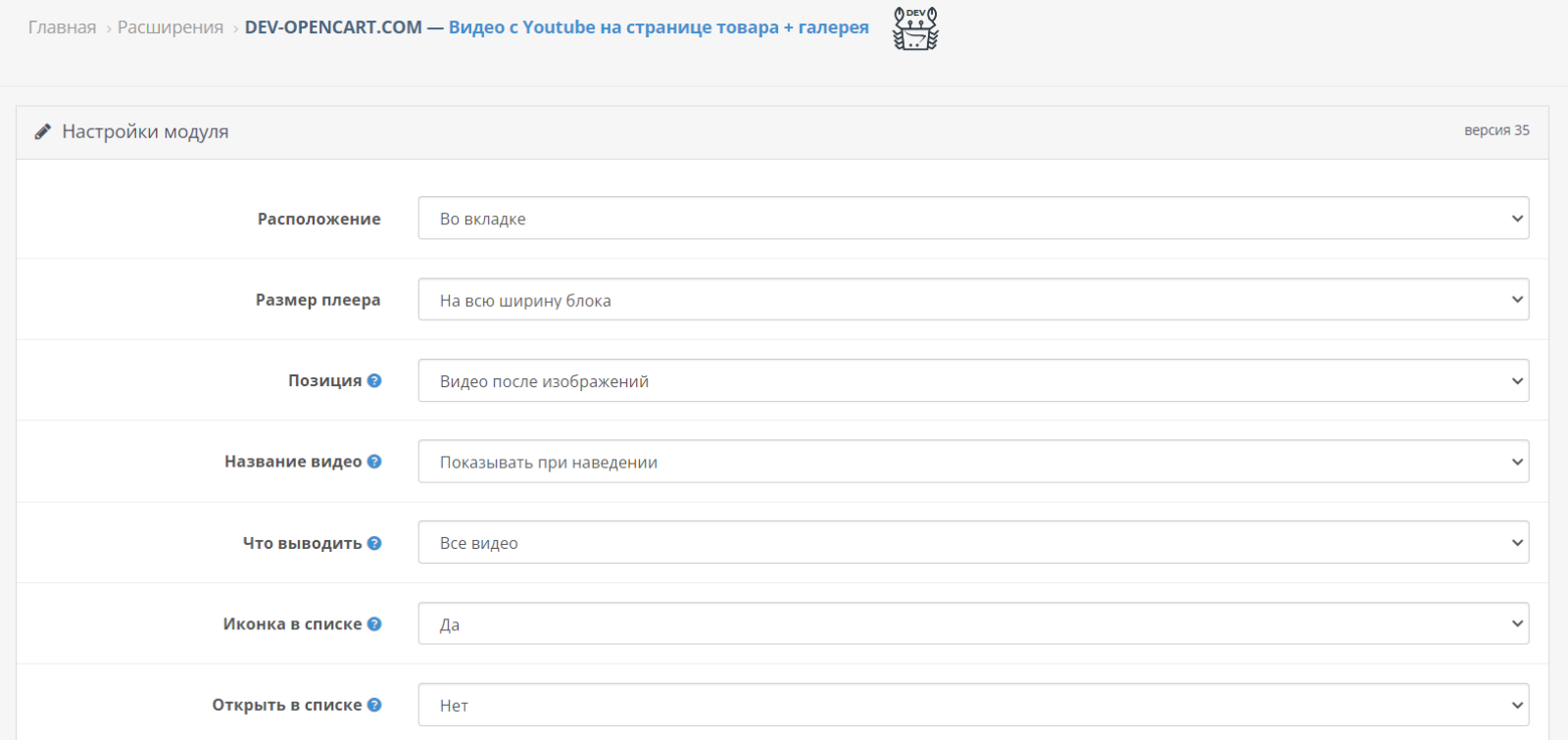Image resolution: width=1568 pixels, height=741 pixels.
Task: Click the Что выводить field label
Action: pyautogui.click(x=303, y=543)
